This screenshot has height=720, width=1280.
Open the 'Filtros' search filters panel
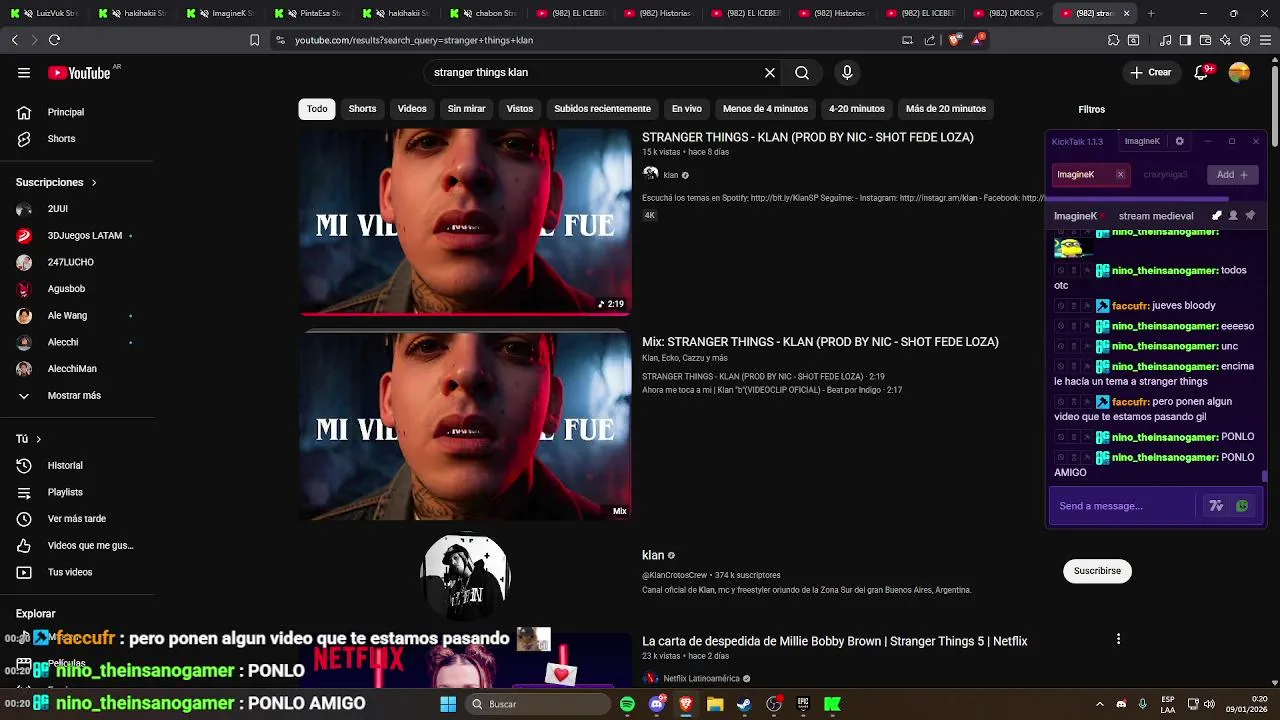1091,109
